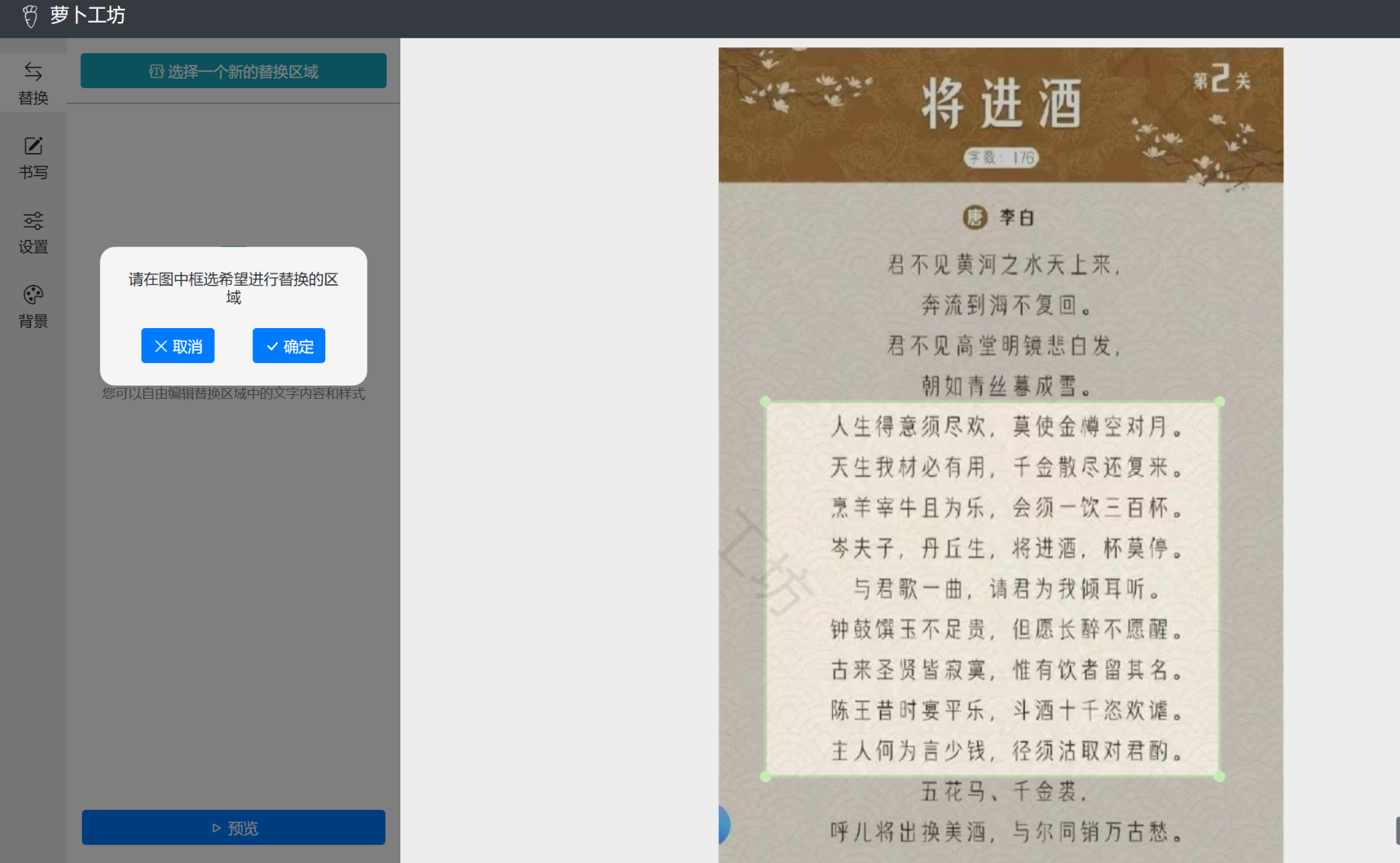Open the 替换 replace sidebar tab
The image size is (1400, 863).
pyautogui.click(x=33, y=83)
